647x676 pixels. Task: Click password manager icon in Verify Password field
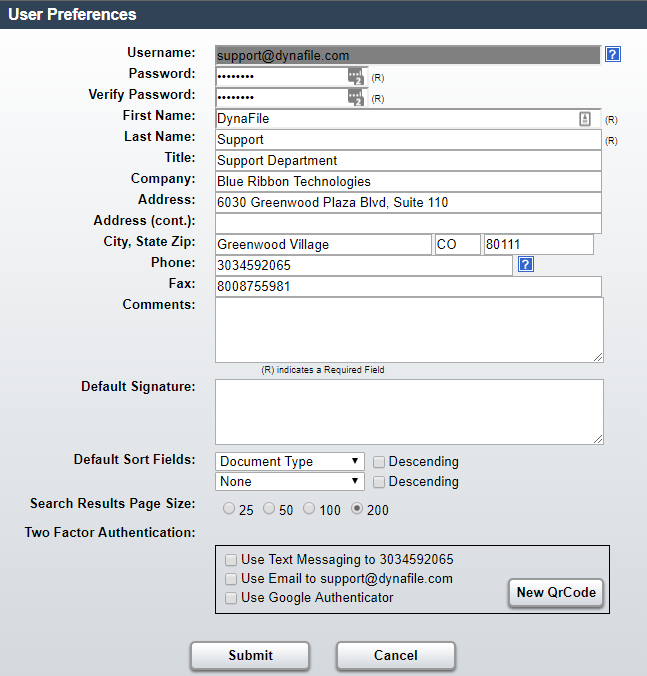pyautogui.click(x=356, y=97)
